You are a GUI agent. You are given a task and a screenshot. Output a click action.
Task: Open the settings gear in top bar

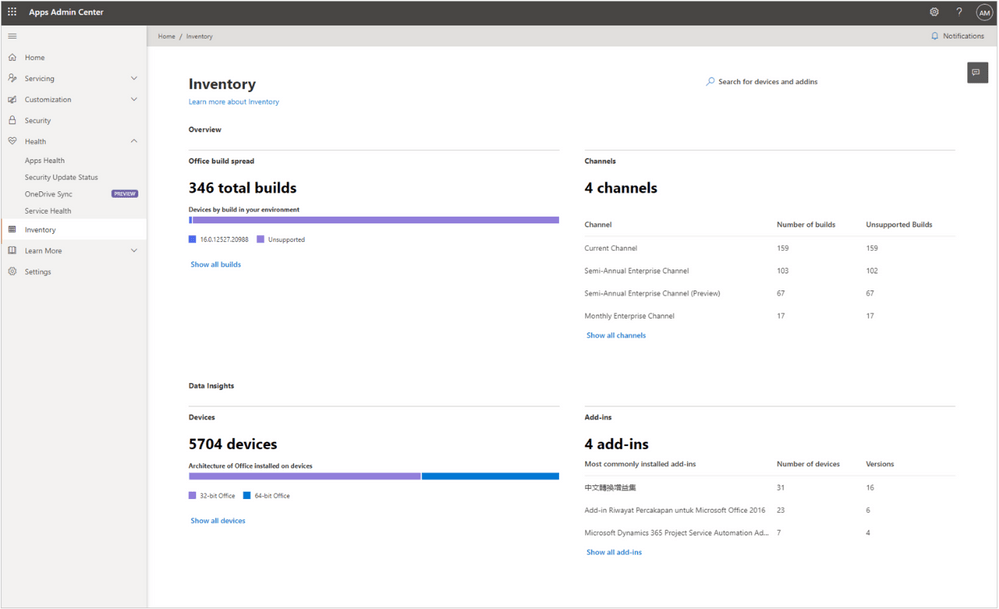point(934,12)
